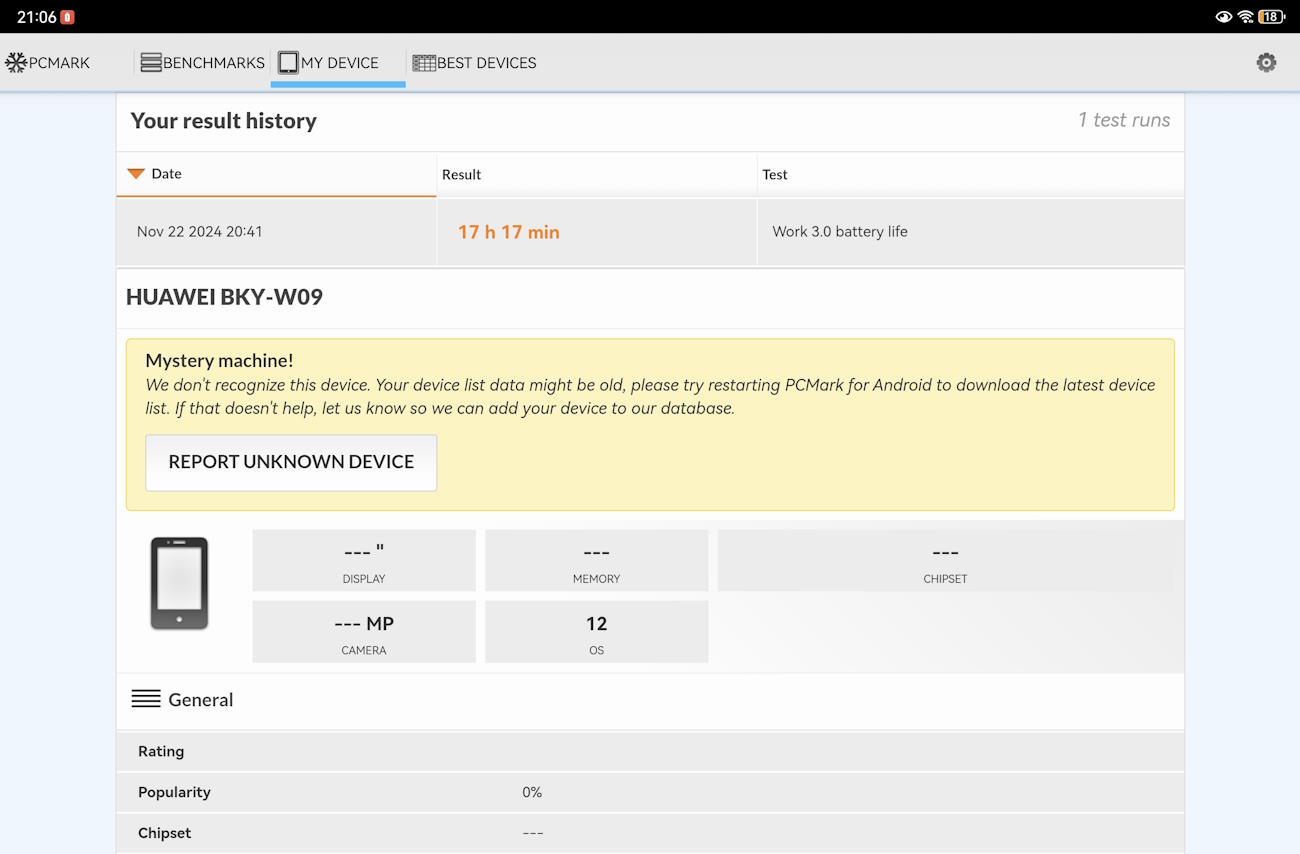Tap the eye comfort status icon
The image size is (1300, 854).
pyautogui.click(x=1223, y=17)
